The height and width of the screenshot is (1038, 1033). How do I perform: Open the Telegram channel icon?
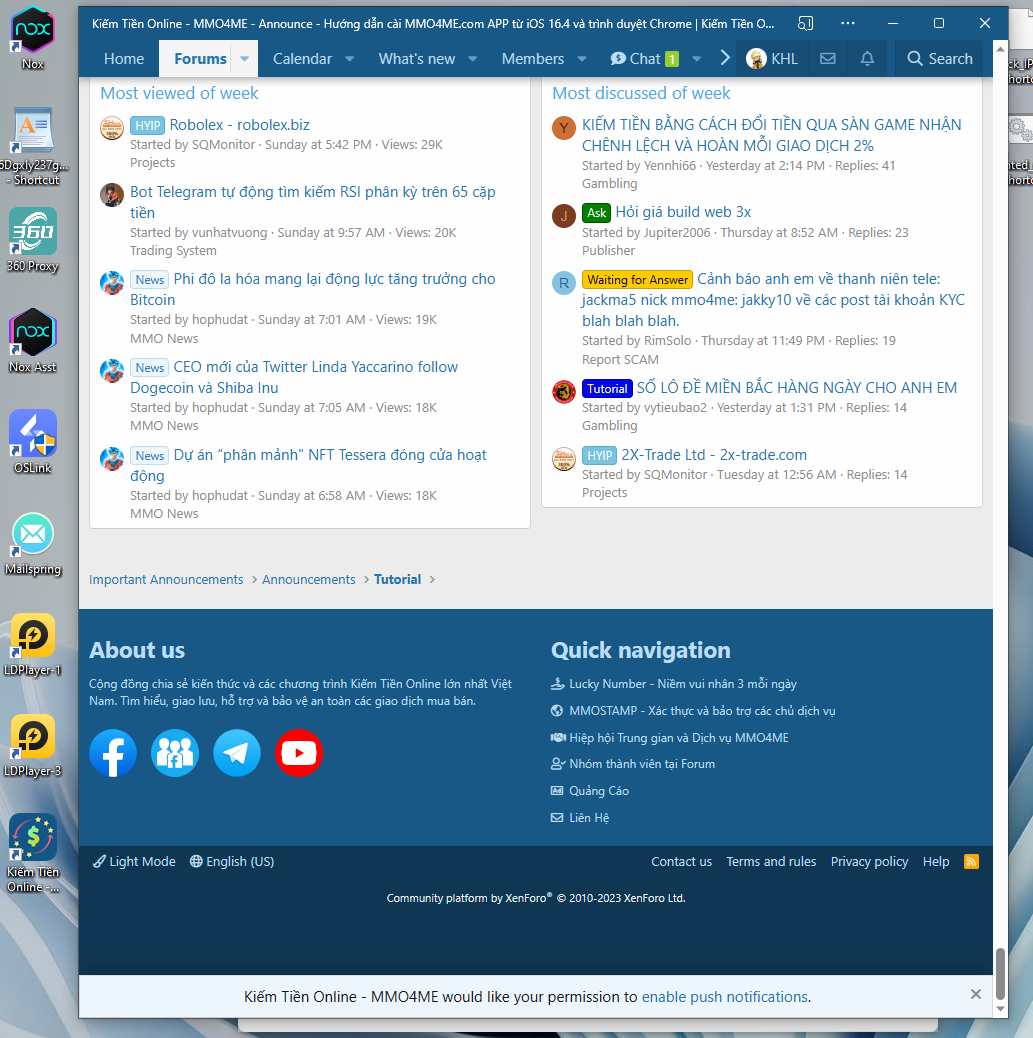click(x=237, y=753)
